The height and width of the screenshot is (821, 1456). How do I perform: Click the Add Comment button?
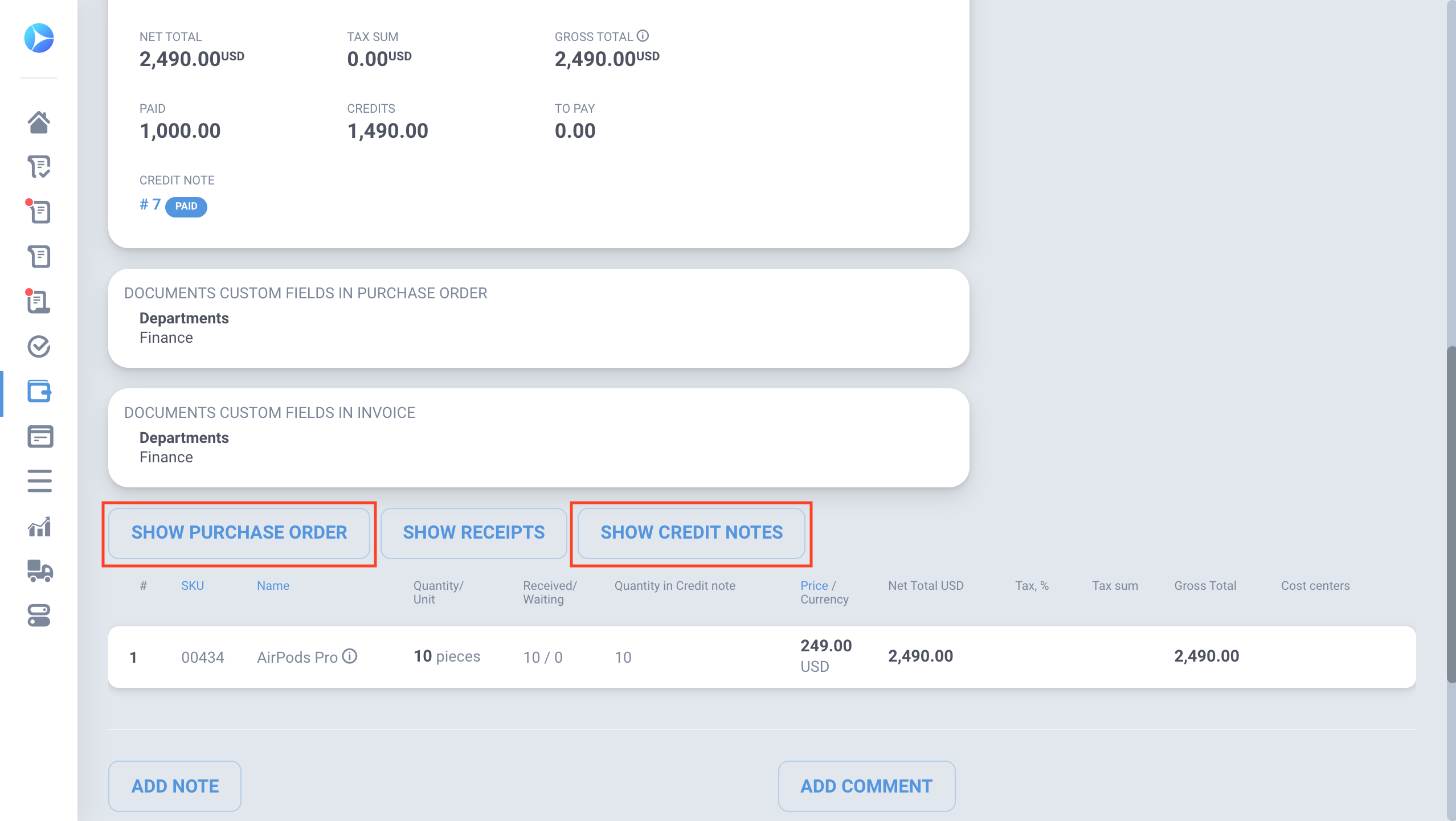866,786
